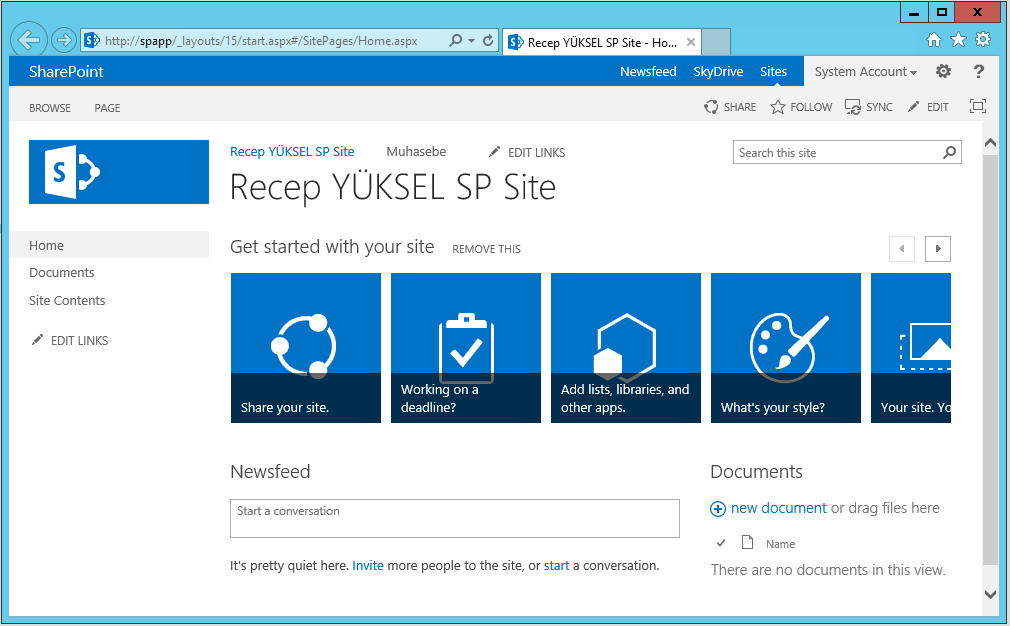Open the SharePoint Settings gear
The width and height of the screenshot is (1010, 626).
[944, 71]
